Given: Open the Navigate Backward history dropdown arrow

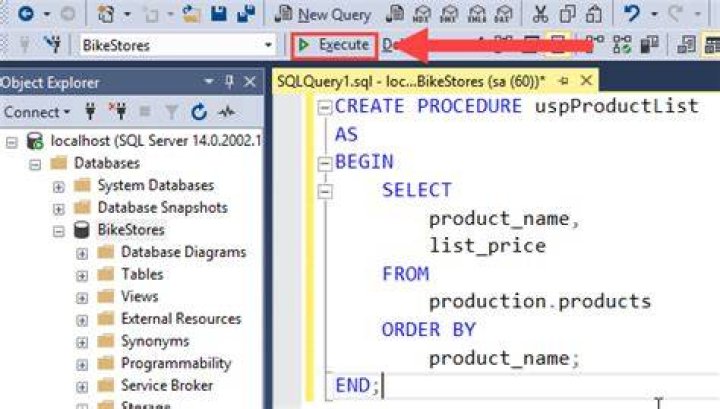Looking at the screenshot, I should 46,14.
